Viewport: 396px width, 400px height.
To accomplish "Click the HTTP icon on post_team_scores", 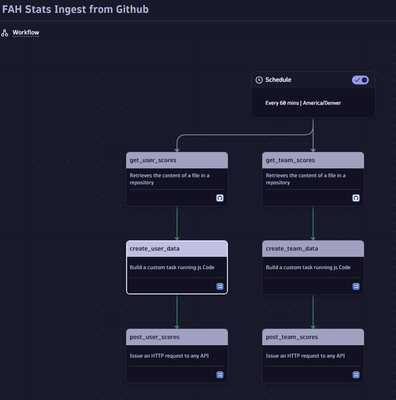I will [x=356, y=375].
